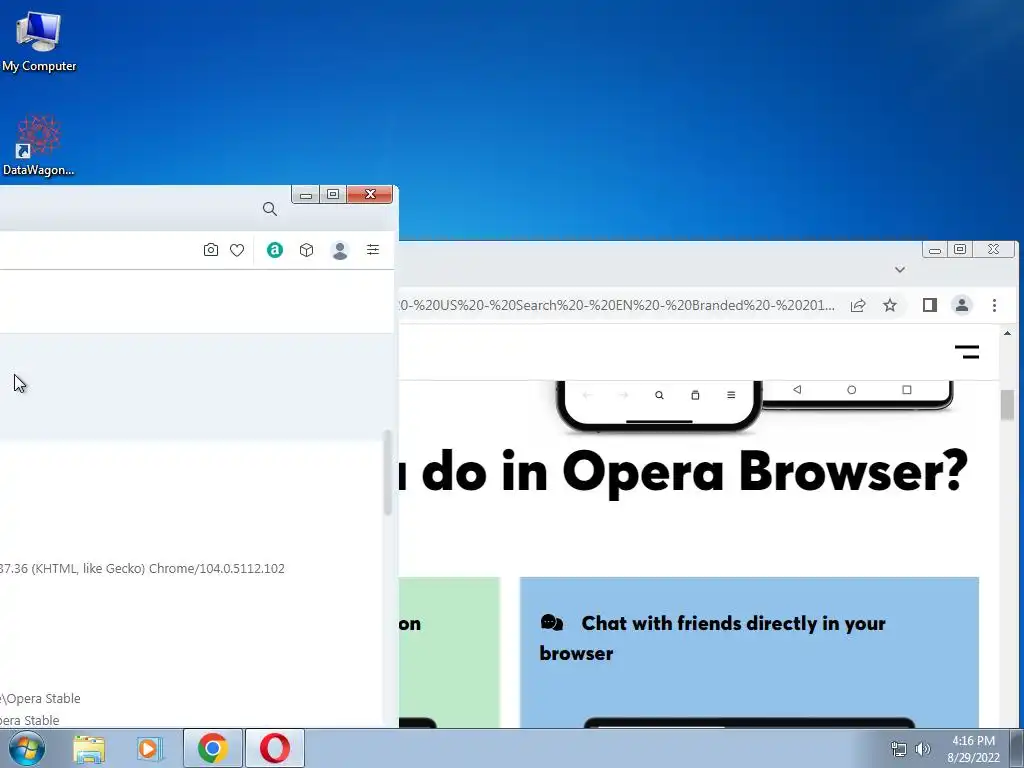Screen dimensions: 1024x768
Task: Click Chrome URL address bar text
Action: (x=616, y=305)
